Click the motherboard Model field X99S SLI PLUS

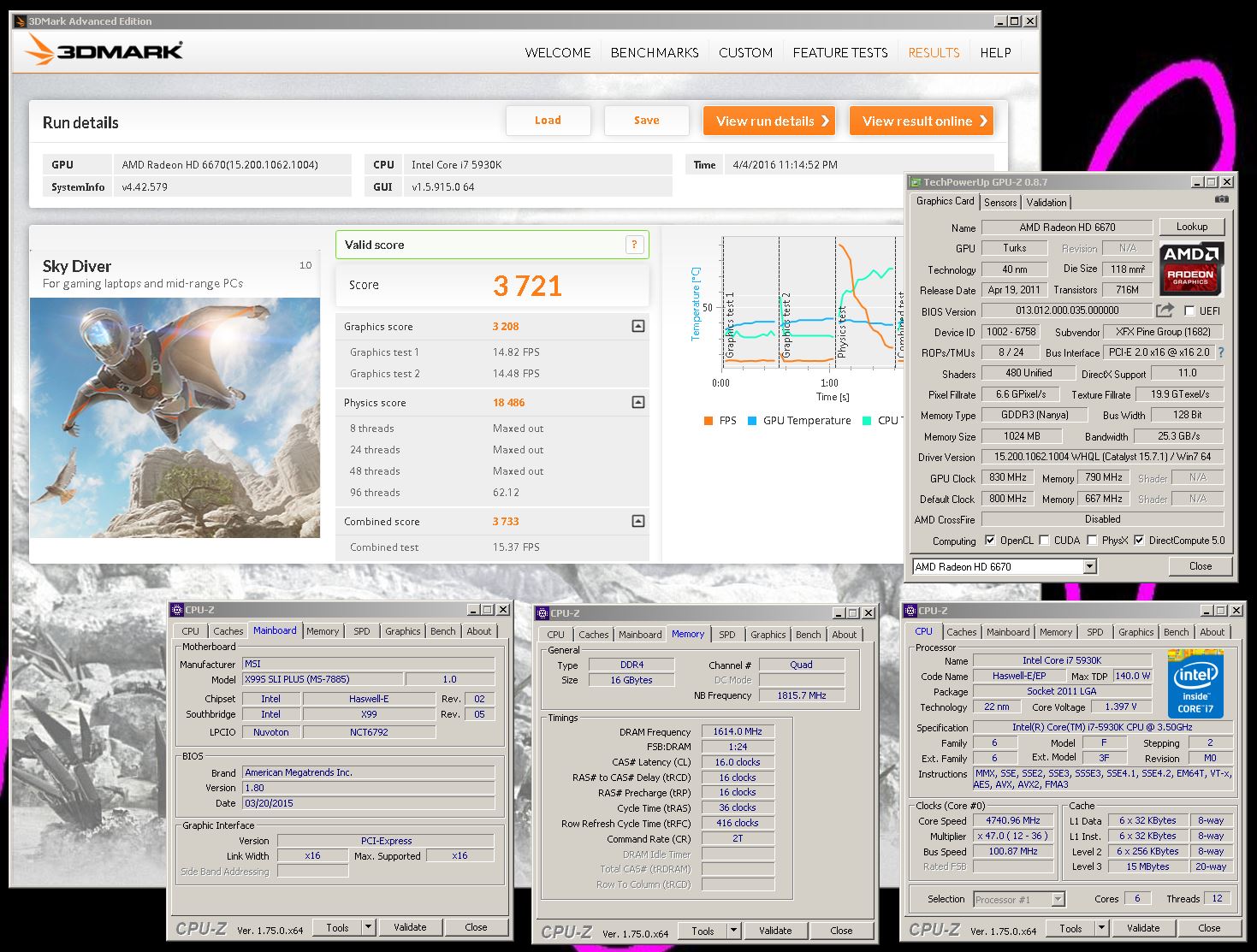[x=322, y=679]
